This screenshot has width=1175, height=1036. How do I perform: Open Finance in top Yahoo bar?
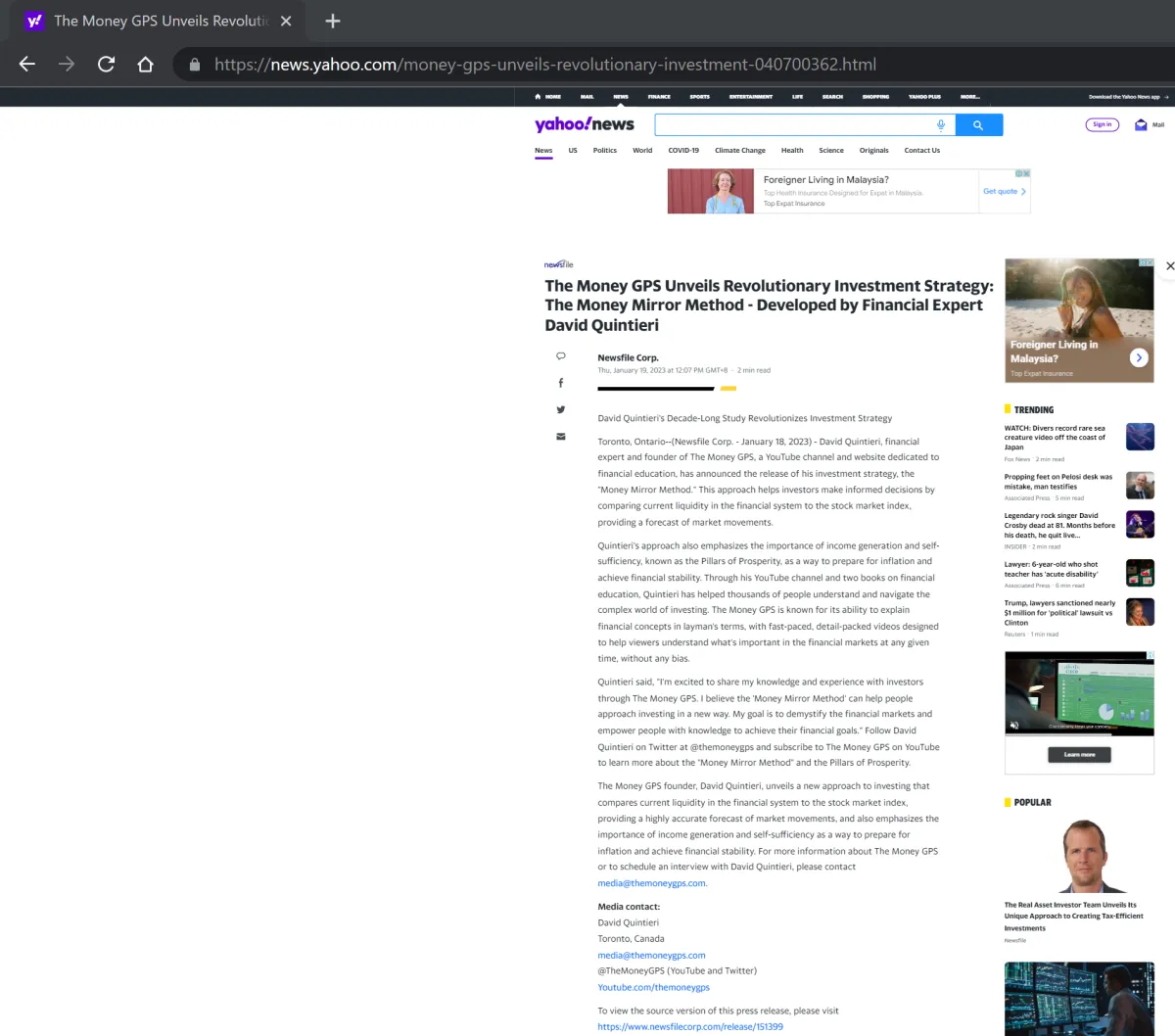tap(659, 97)
